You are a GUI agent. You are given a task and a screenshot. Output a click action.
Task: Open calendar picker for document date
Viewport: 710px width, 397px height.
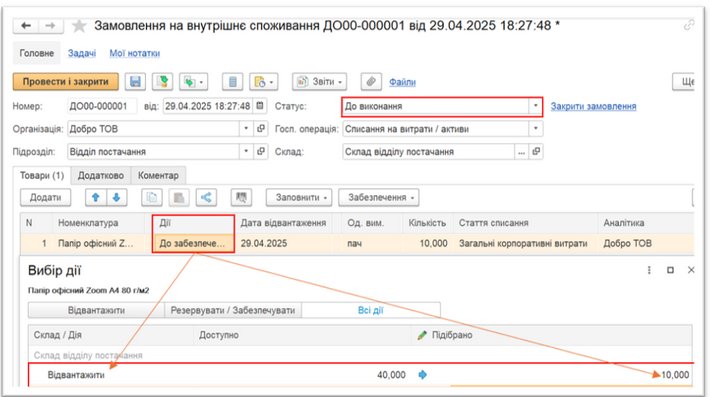pyautogui.click(x=260, y=106)
